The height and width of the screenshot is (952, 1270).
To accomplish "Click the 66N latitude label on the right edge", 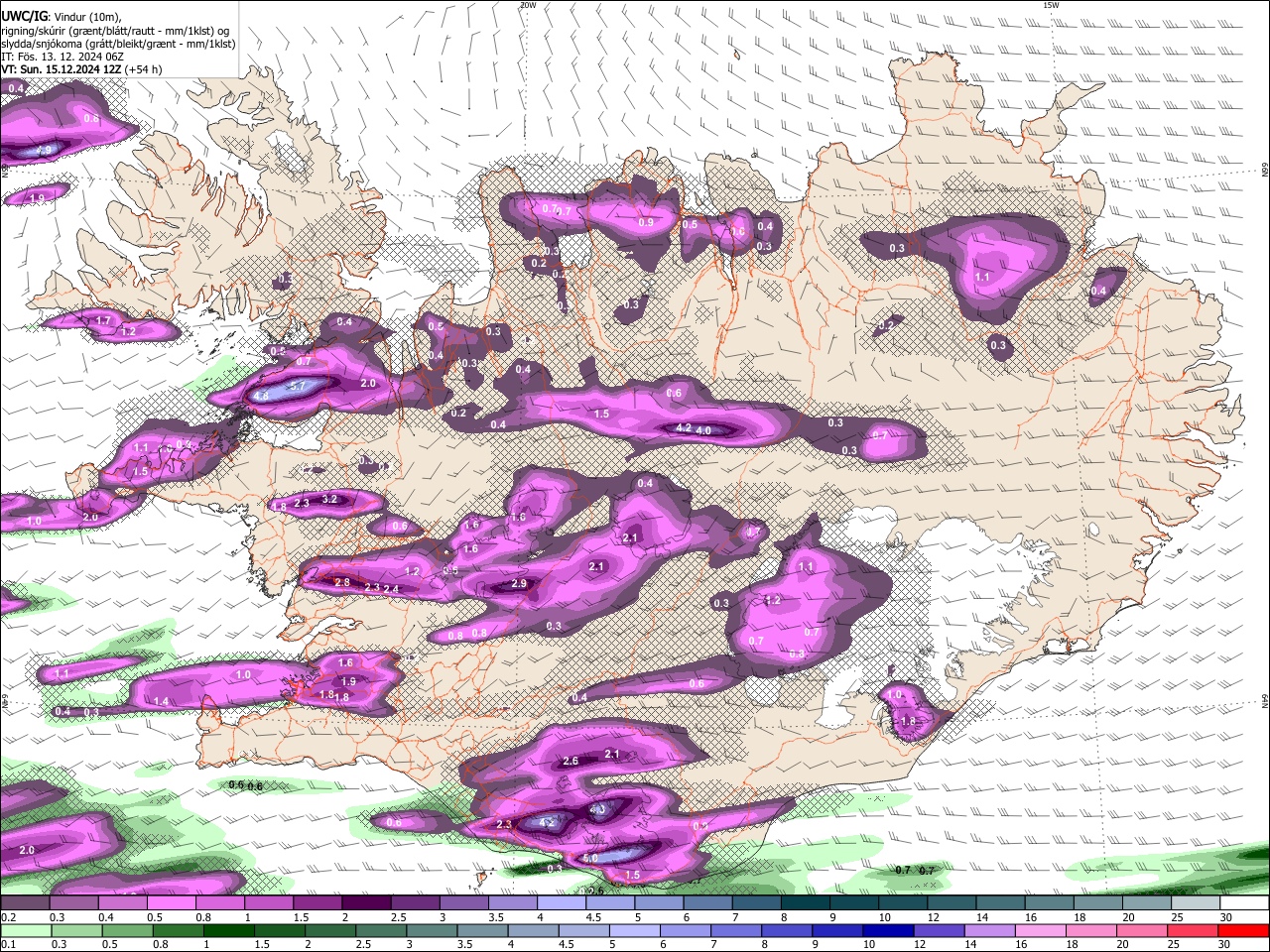I will point(1265,170).
